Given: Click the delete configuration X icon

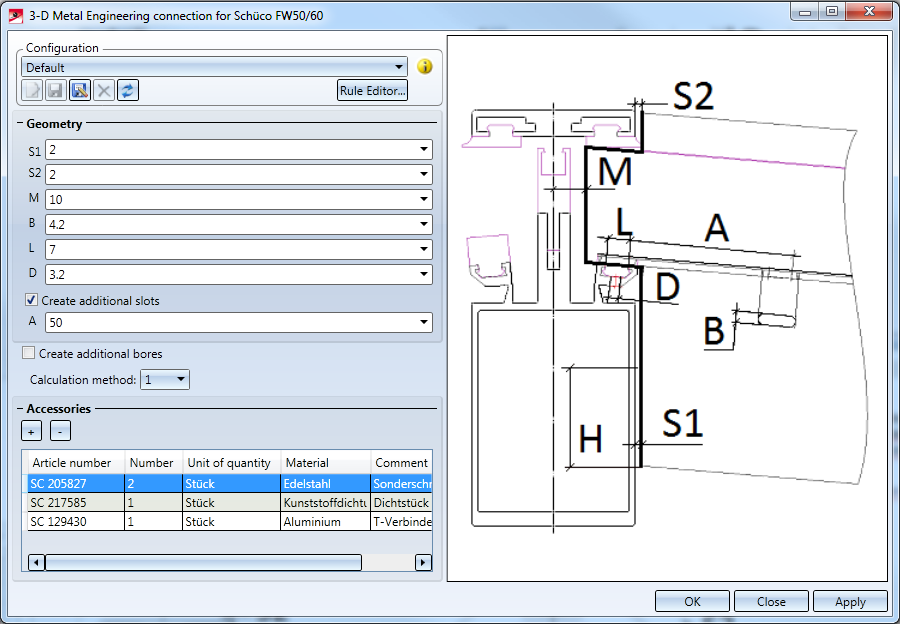Looking at the screenshot, I should [104, 91].
